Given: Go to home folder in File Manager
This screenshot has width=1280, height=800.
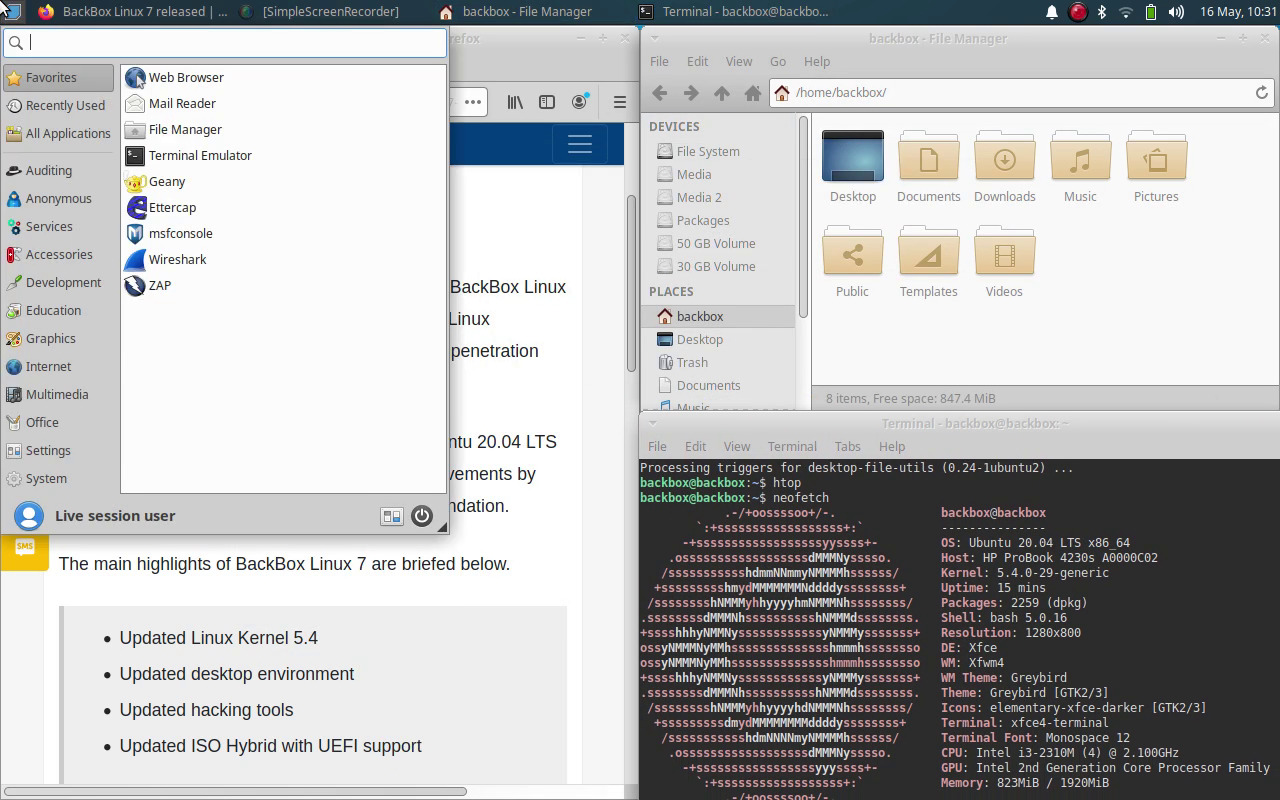Looking at the screenshot, I should pos(753,92).
